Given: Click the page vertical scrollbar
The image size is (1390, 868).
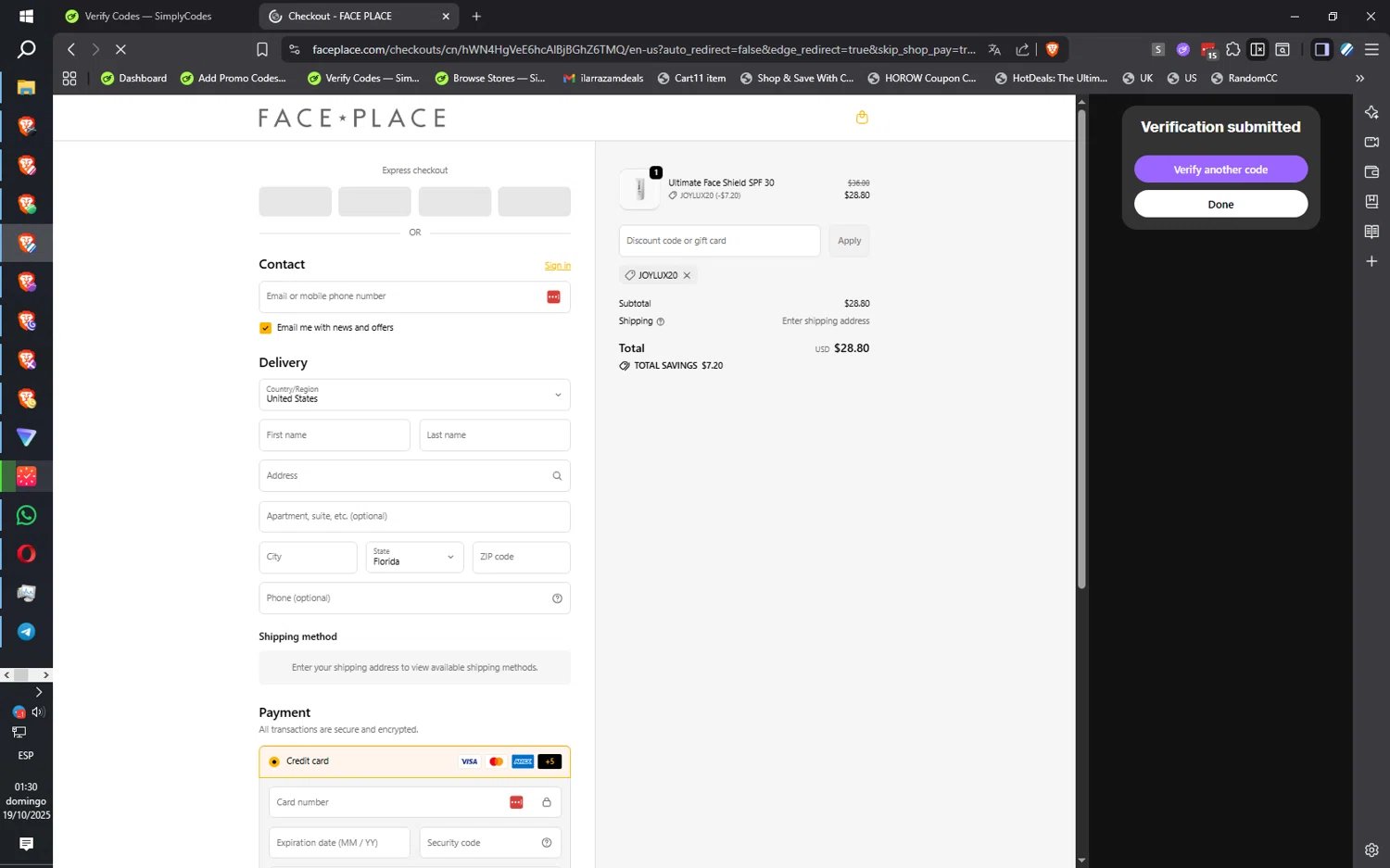Looking at the screenshot, I should pyautogui.click(x=1081, y=350).
